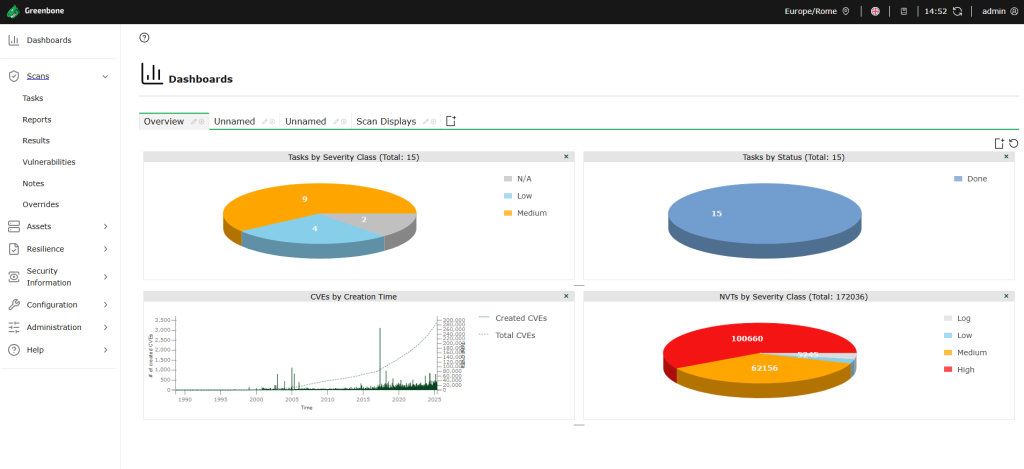Click the add new display icon
Screen dimensions: 1024x469
(x=998, y=143)
